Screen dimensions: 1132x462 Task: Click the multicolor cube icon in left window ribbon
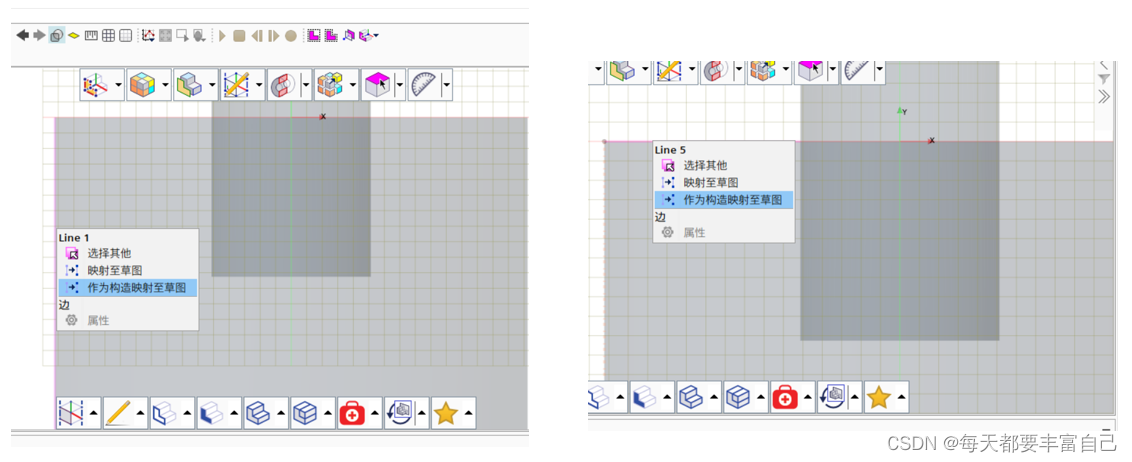click(142, 85)
